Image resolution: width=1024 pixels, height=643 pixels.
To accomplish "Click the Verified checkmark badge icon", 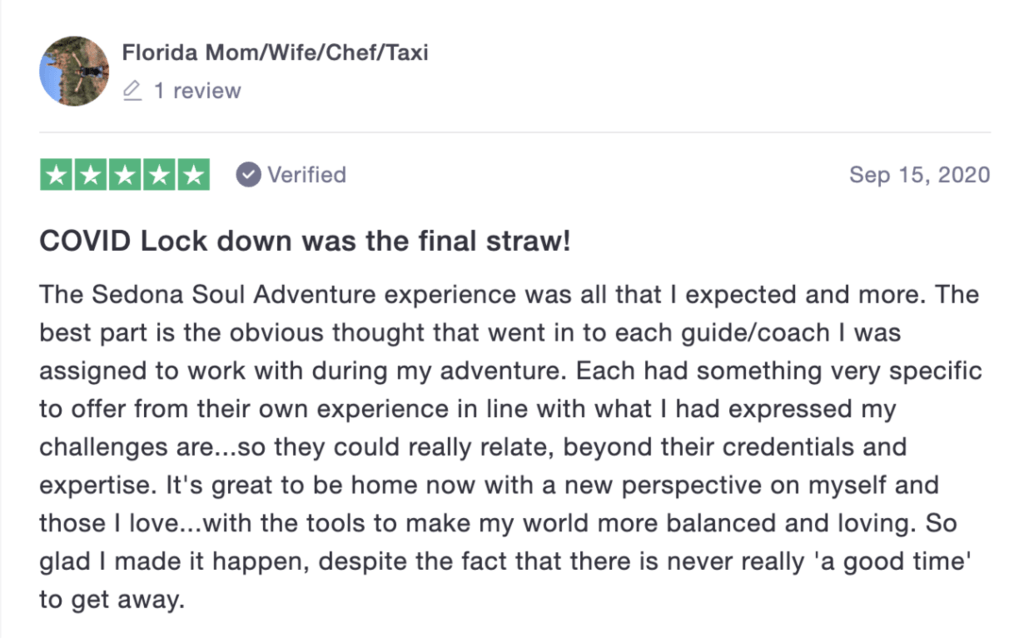I will 248,175.
